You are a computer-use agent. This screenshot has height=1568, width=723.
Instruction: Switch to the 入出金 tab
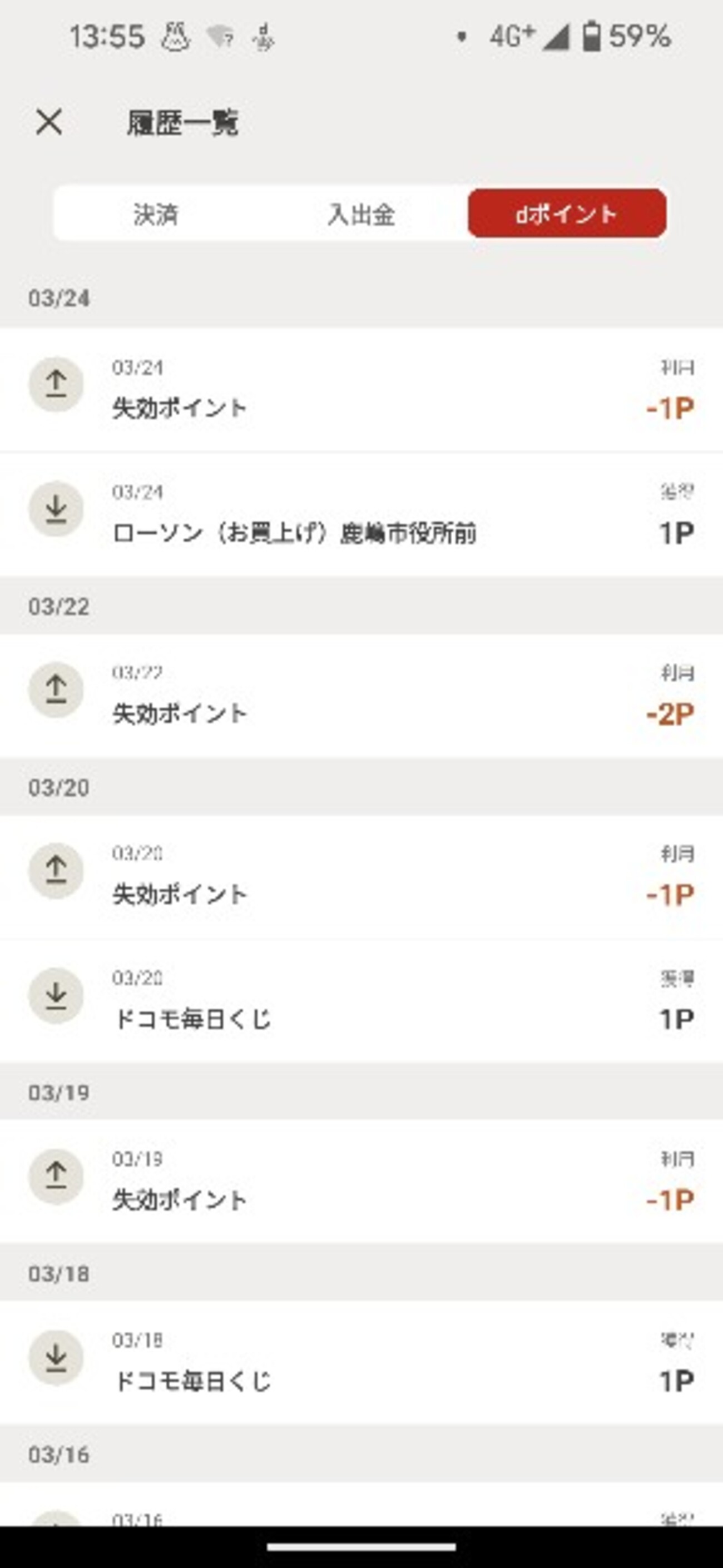click(x=361, y=214)
